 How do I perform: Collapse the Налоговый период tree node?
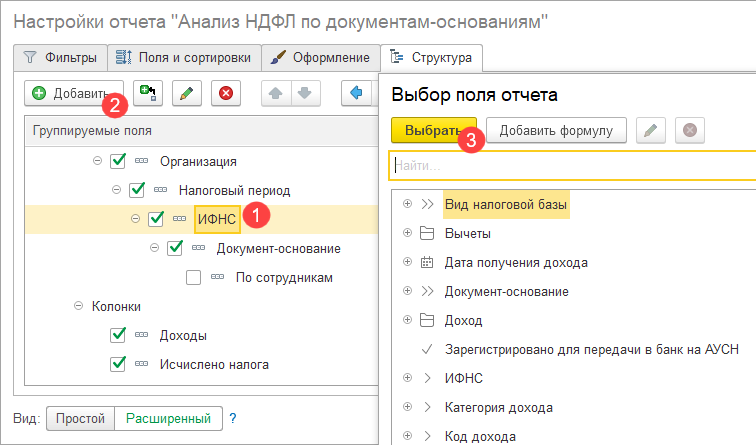116,189
